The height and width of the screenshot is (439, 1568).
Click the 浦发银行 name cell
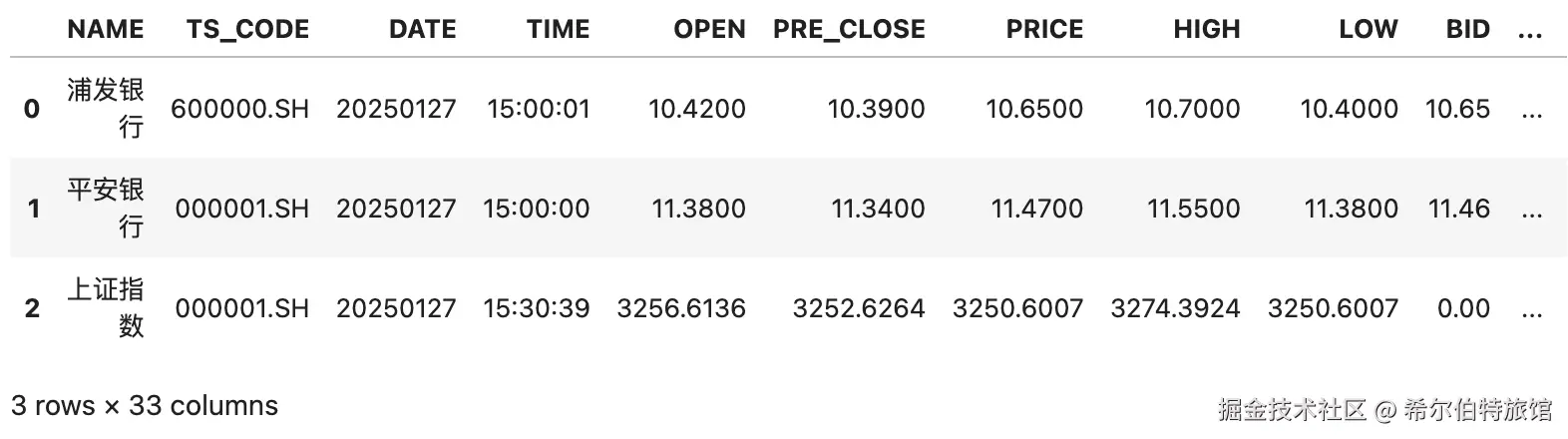pos(106,108)
